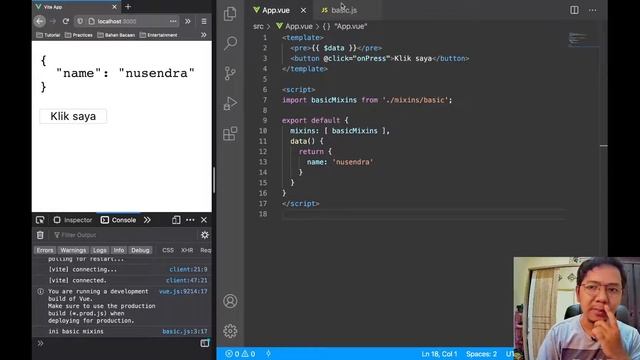Open errors and warnings in status bar
The height and width of the screenshot is (360, 640).
tap(240, 354)
